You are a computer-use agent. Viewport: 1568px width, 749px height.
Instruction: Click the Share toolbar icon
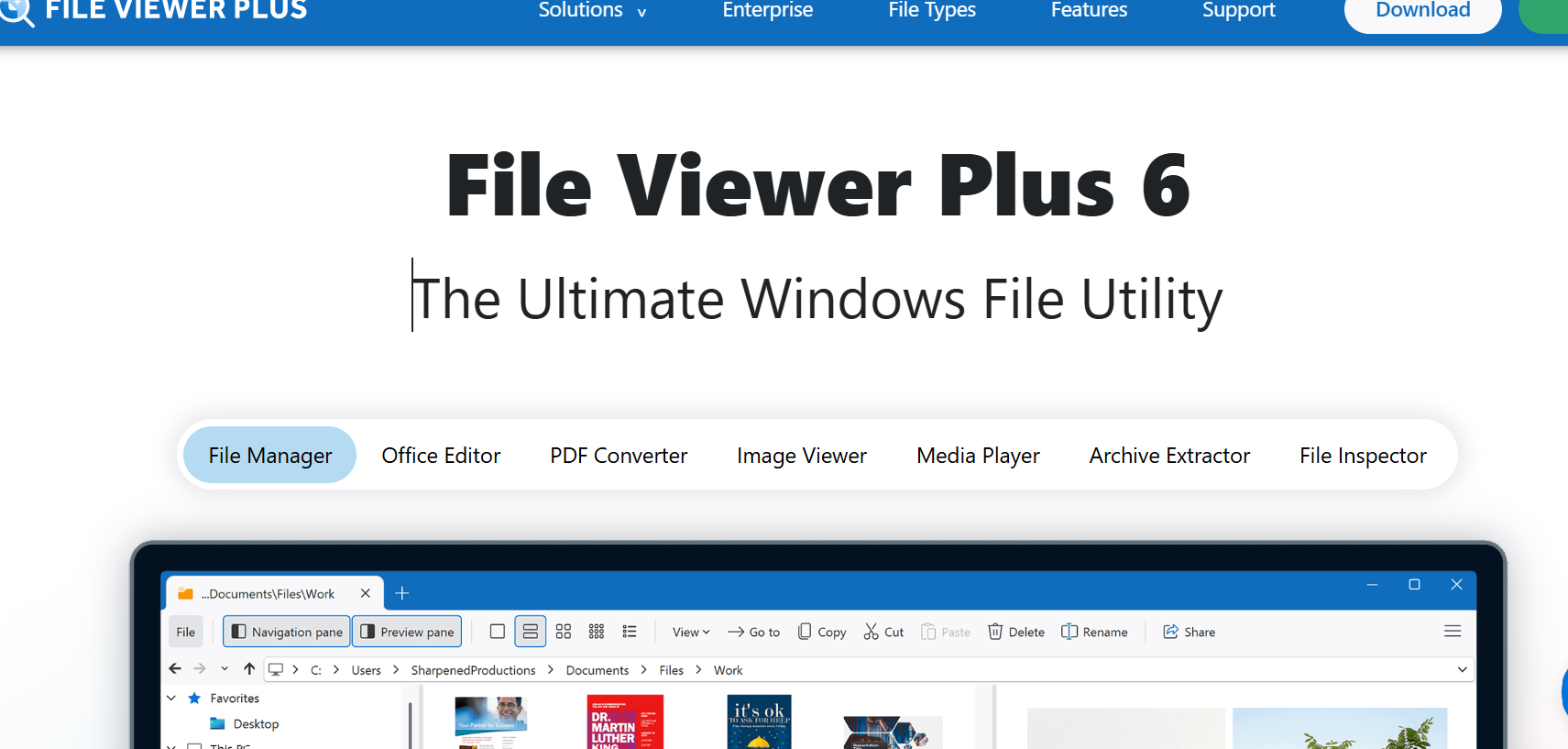pos(1189,632)
